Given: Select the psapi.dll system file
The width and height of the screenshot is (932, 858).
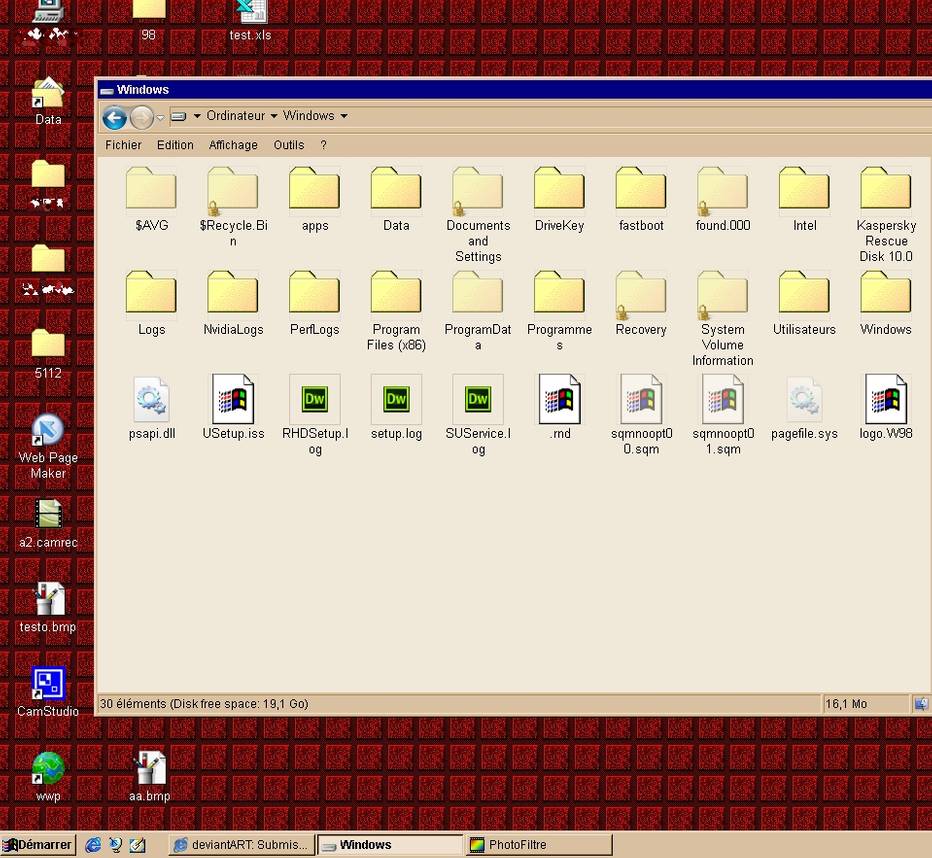Looking at the screenshot, I should [151, 398].
